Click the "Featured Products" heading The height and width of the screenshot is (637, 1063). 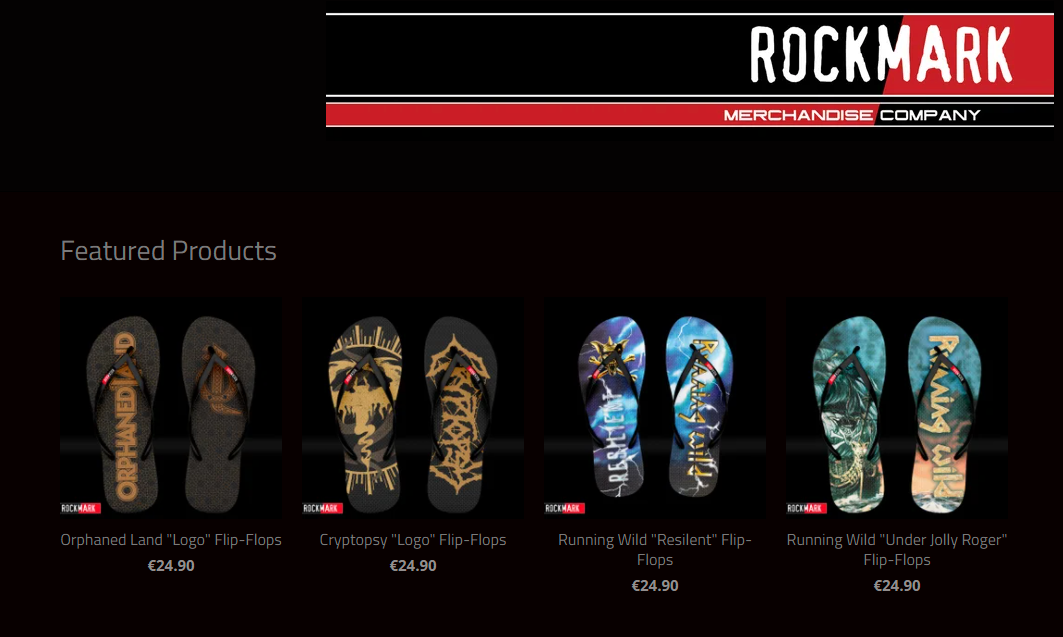click(168, 251)
